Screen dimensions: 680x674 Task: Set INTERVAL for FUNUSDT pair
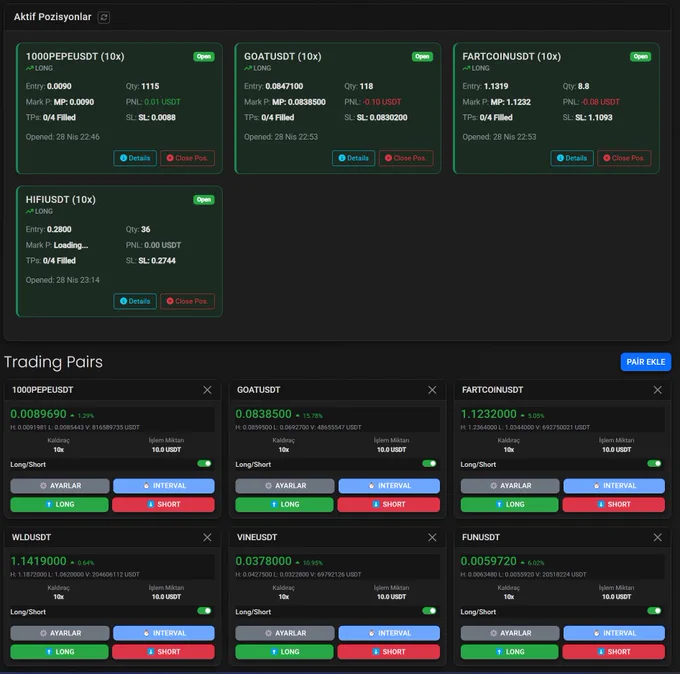coord(614,633)
